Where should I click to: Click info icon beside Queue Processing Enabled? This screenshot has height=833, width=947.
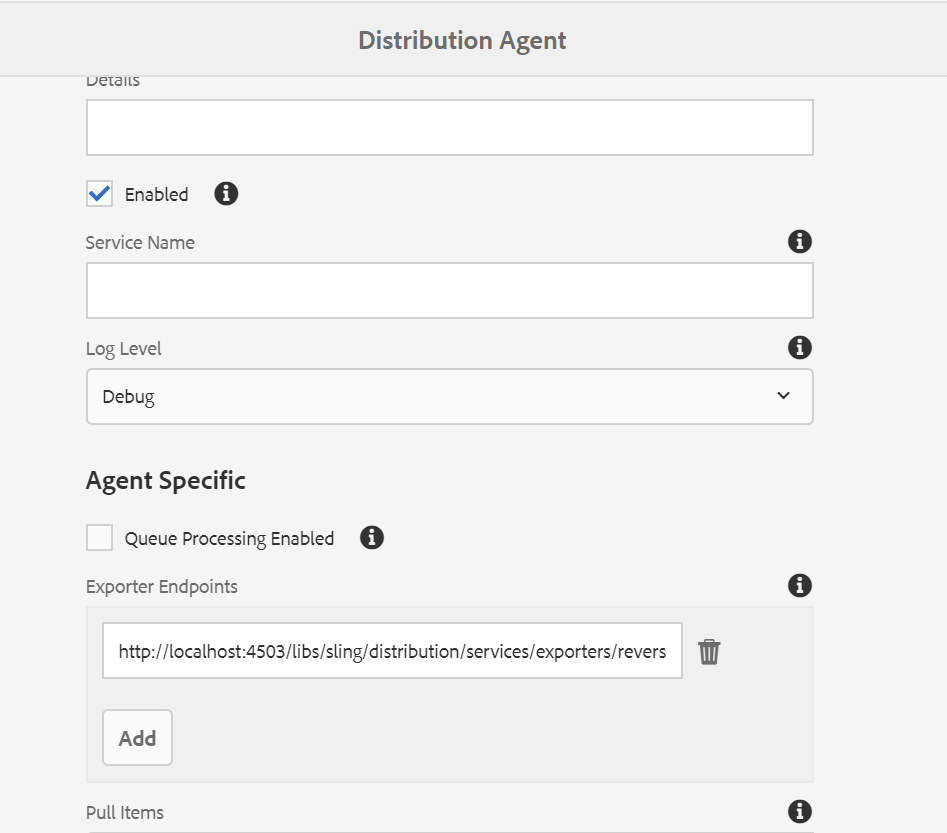(x=372, y=538)
